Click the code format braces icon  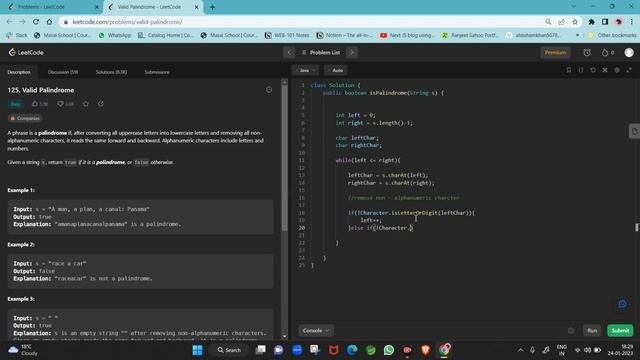click(x=581, y=70)
